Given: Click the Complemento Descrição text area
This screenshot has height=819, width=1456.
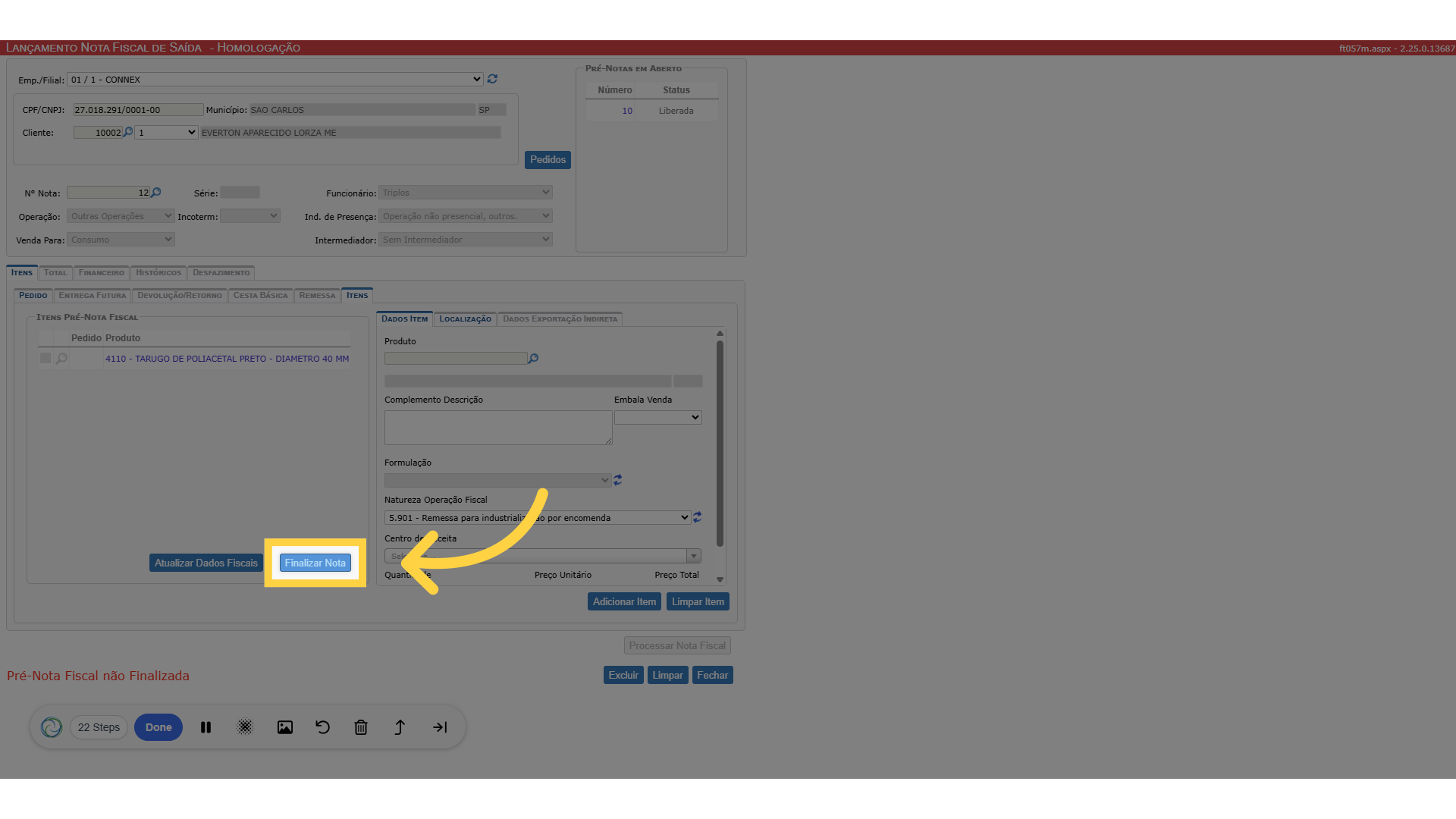Looking at the screenshot, I should 498,428.
